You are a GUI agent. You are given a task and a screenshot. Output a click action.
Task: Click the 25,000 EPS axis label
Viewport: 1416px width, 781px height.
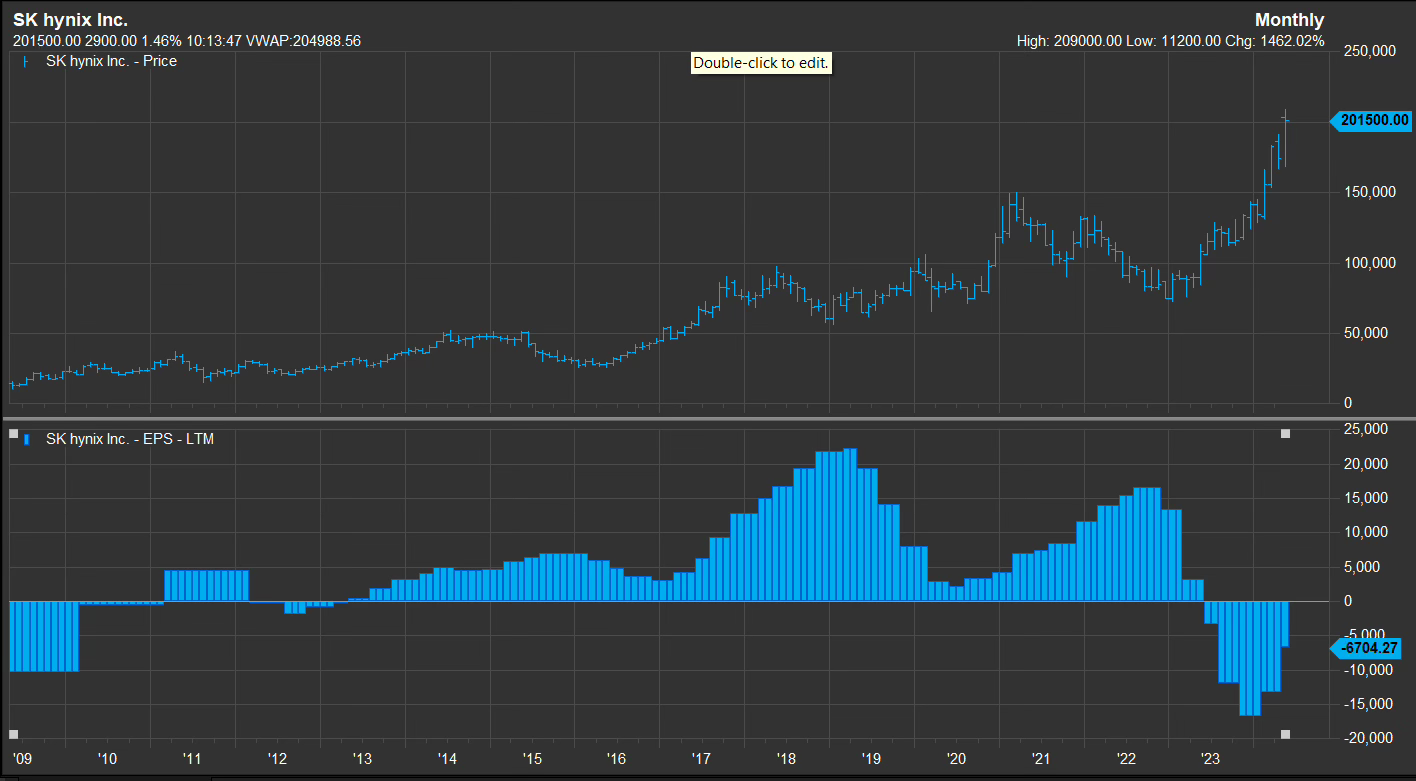tap(1367, 429)
